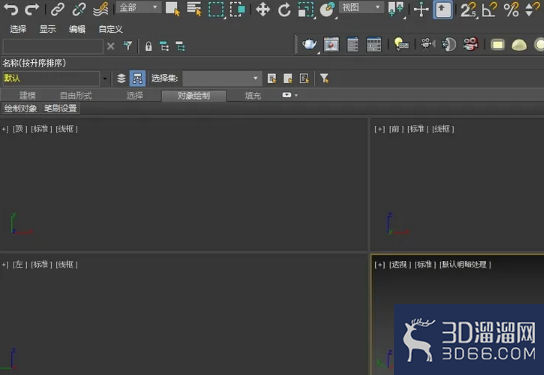Expand the 默认 layer dropdown arrow
Viewport: 544px width, 375px height.
point(105,78)
